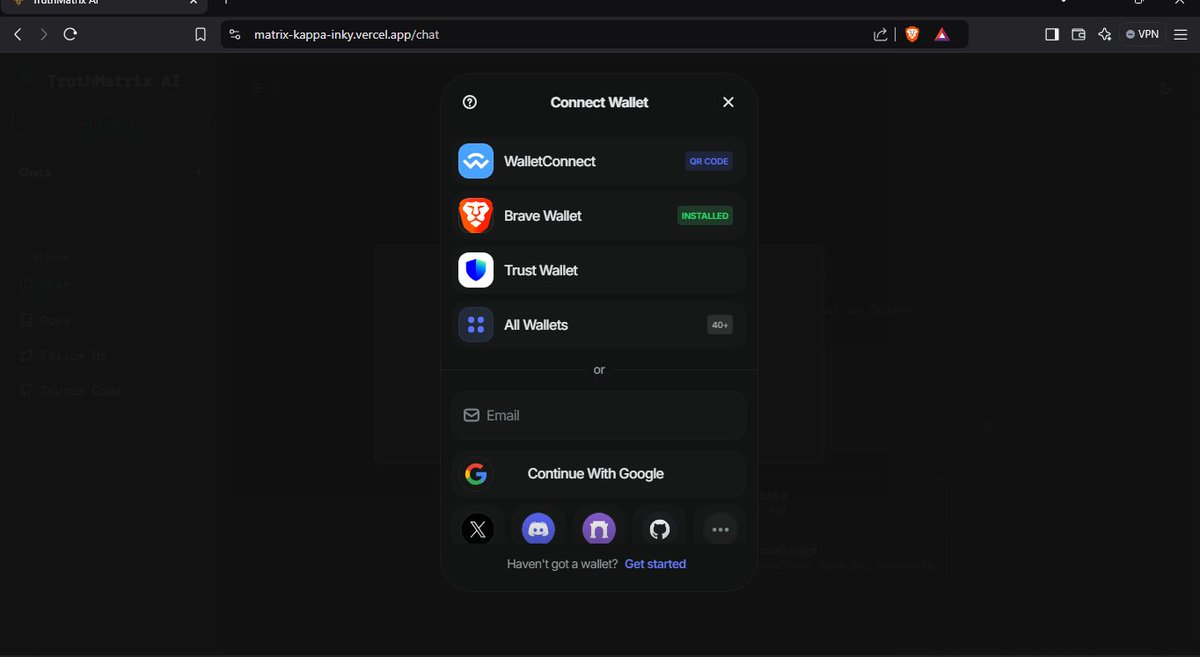Bookmark this page

point(200,34)
